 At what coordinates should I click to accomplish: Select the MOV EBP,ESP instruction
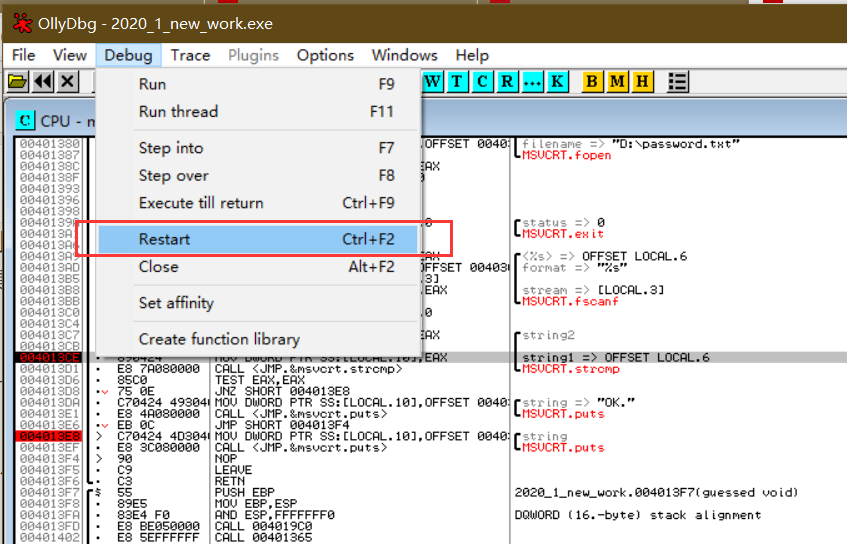(256, 503)
